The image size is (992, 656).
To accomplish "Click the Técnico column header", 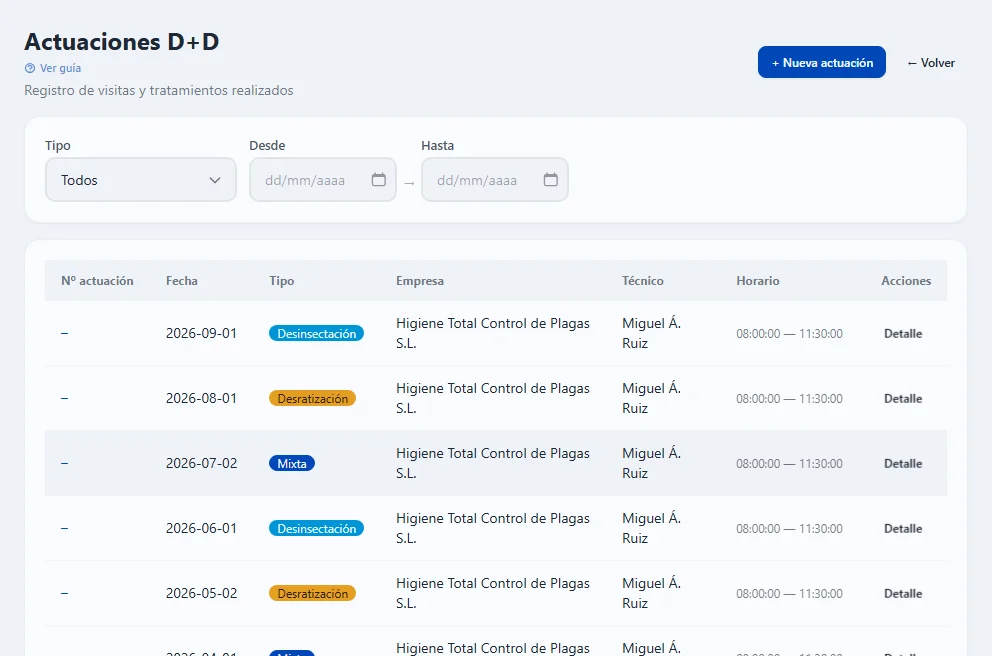I will [x=642, y=281].
